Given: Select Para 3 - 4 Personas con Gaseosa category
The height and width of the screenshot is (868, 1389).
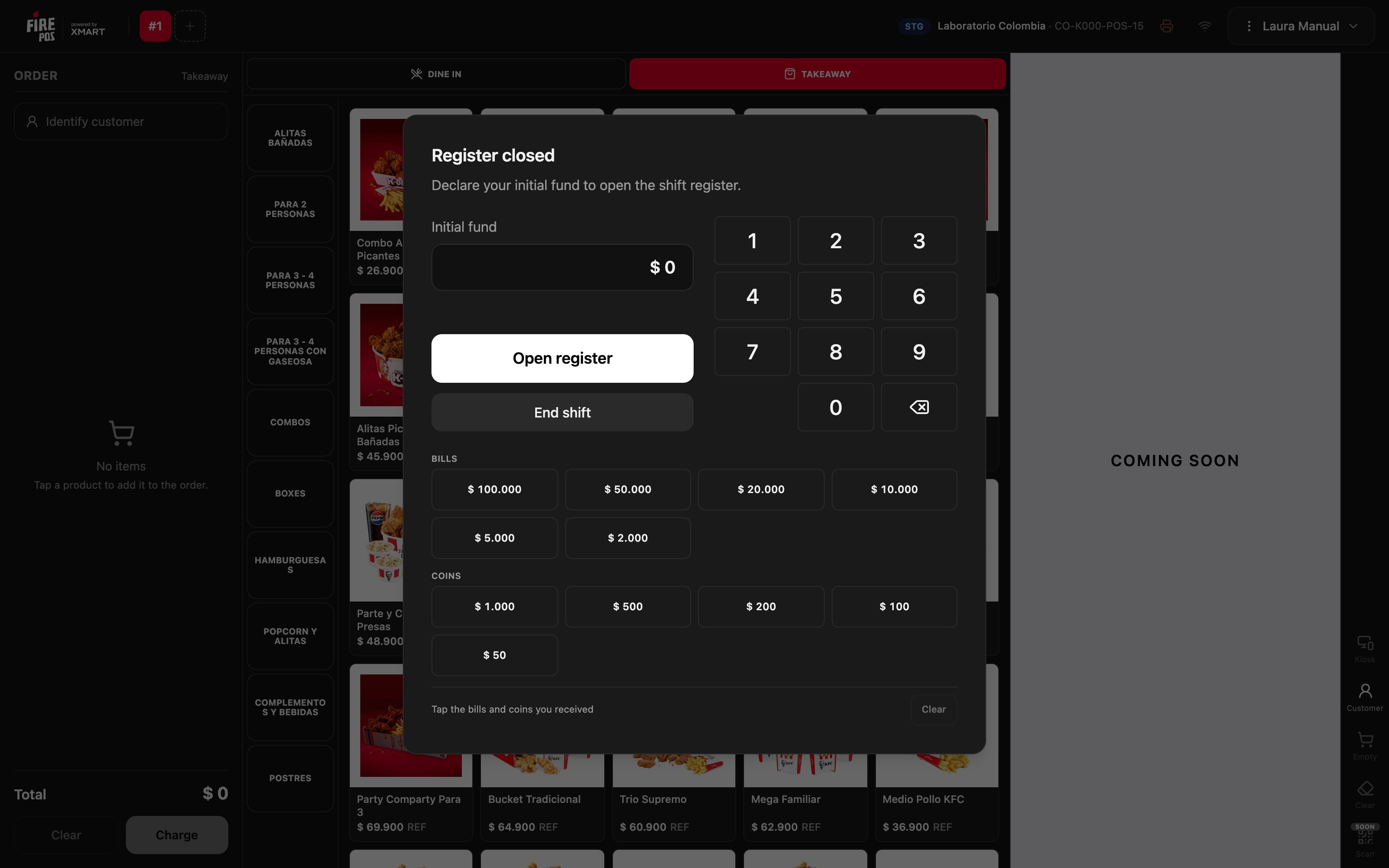Looking at the screenshot, I should point(290,352).
